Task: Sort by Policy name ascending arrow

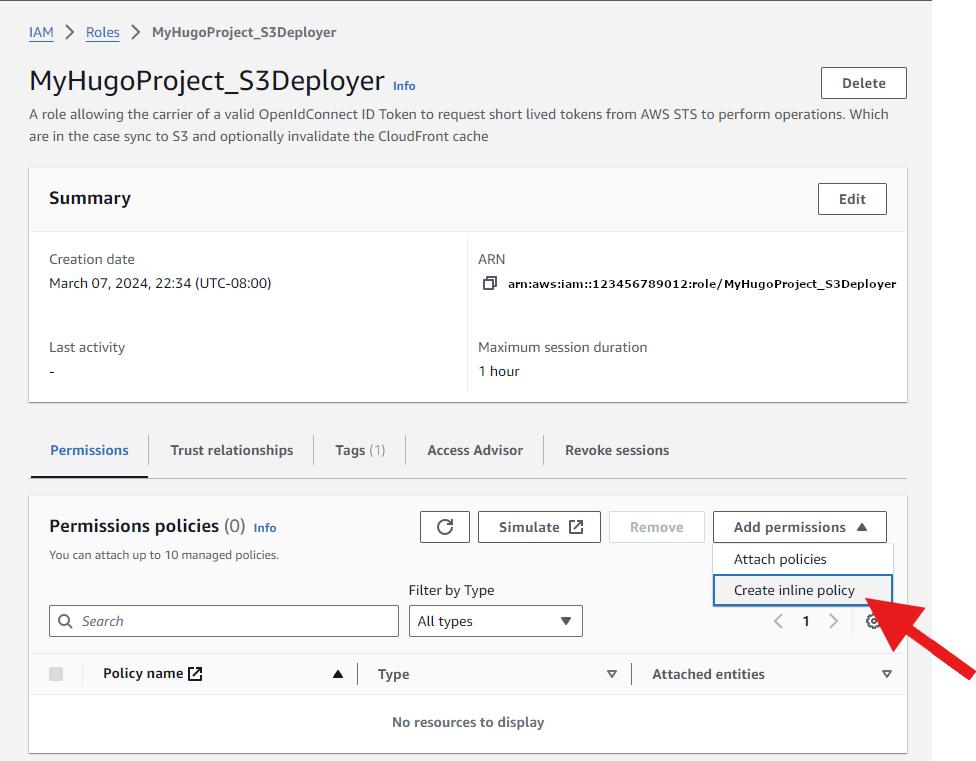Action: pos(338,674)
